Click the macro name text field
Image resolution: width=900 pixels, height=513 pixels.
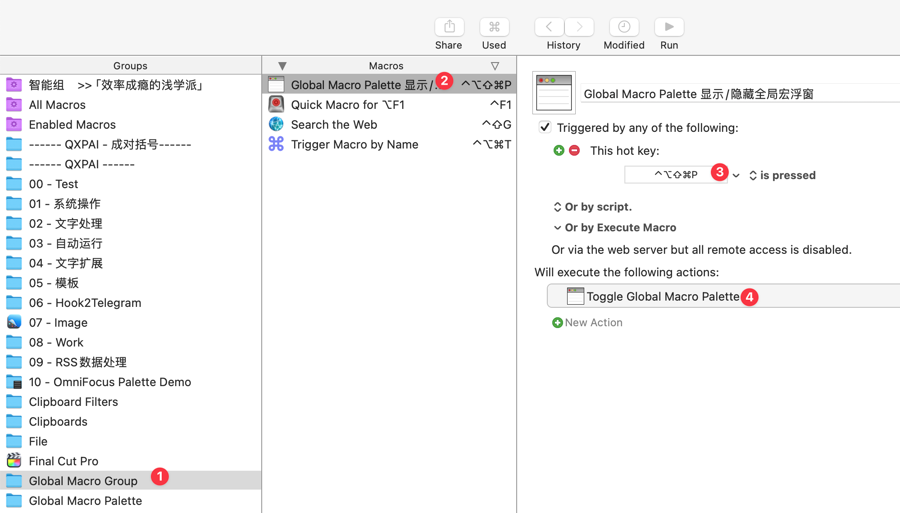[738, 94]
